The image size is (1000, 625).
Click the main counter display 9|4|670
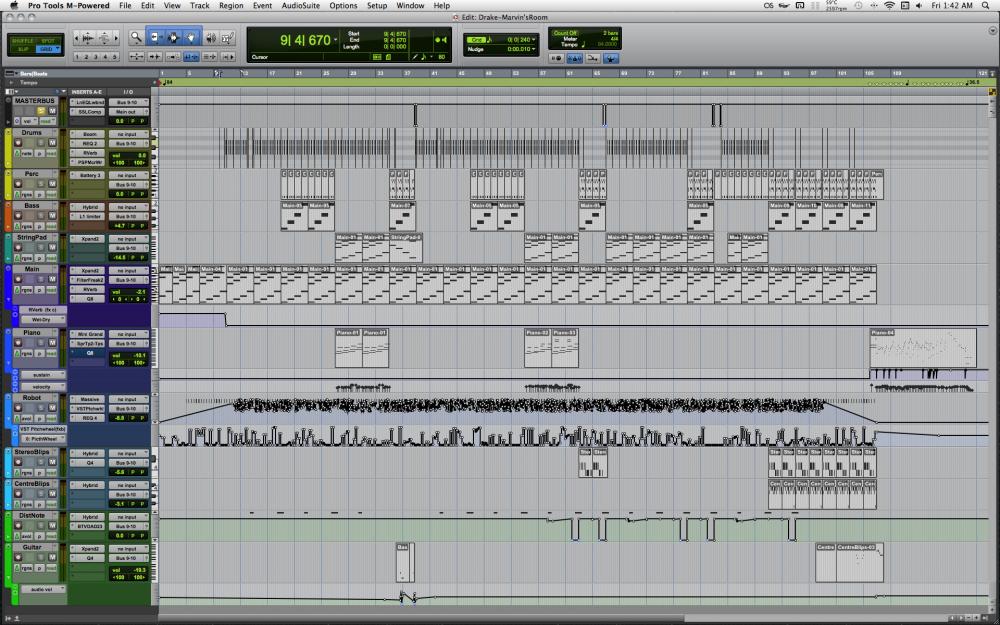292,40
